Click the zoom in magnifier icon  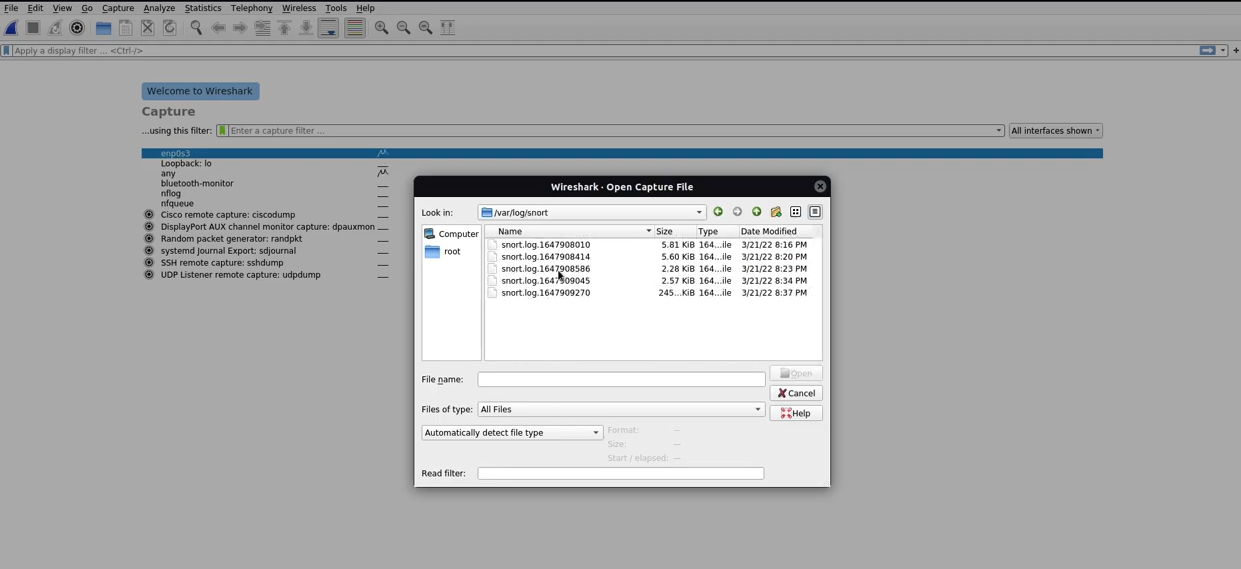[x=381, y=28]
